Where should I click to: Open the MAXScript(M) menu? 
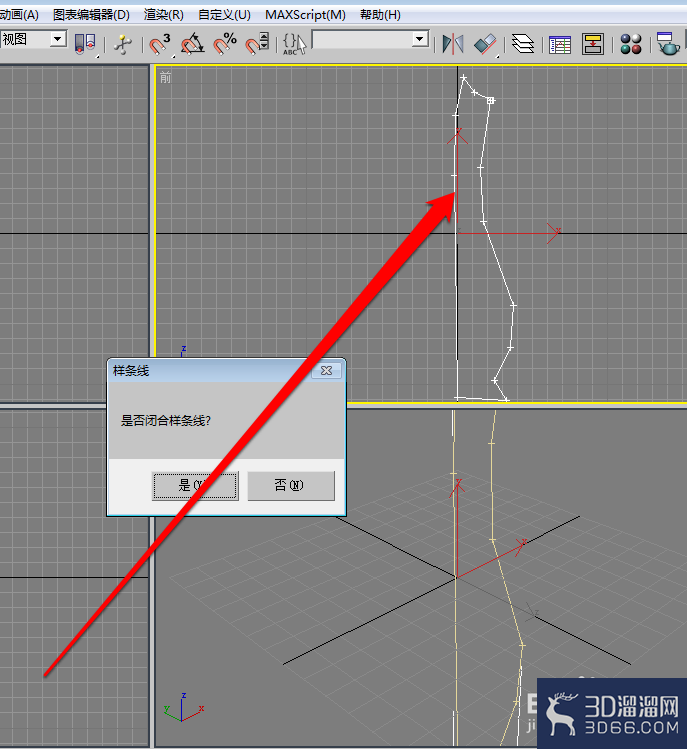point(306,15)
